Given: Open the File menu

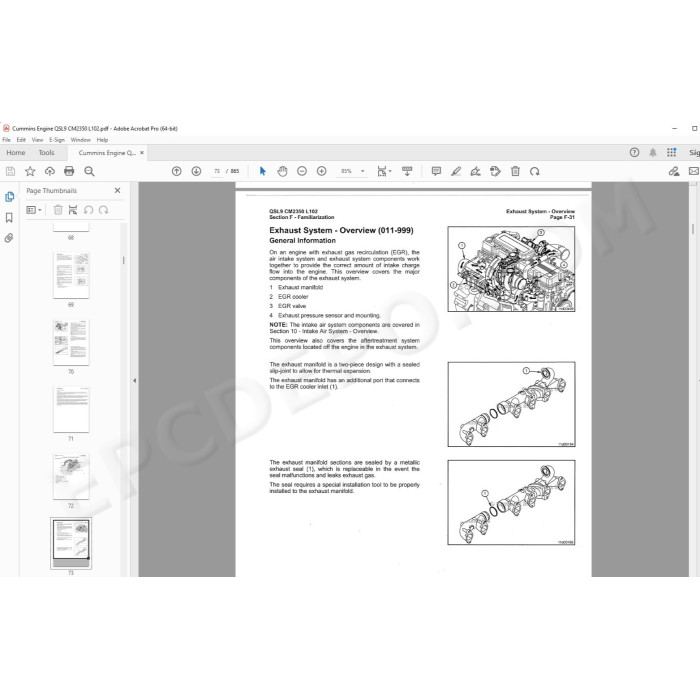Looking at the screenshot, I should 7,140.
